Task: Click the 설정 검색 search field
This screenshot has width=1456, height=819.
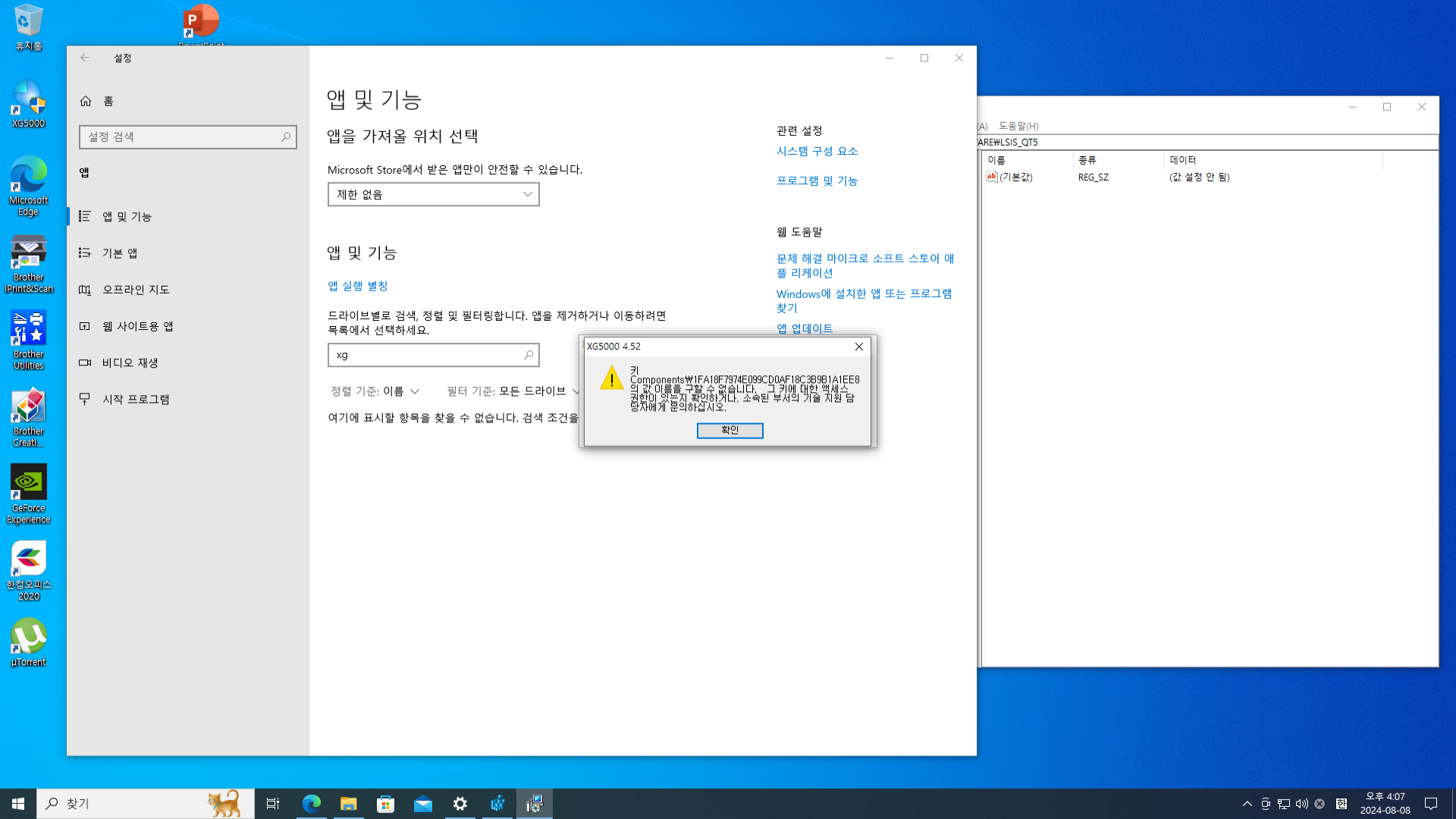Action: [187, 137]
